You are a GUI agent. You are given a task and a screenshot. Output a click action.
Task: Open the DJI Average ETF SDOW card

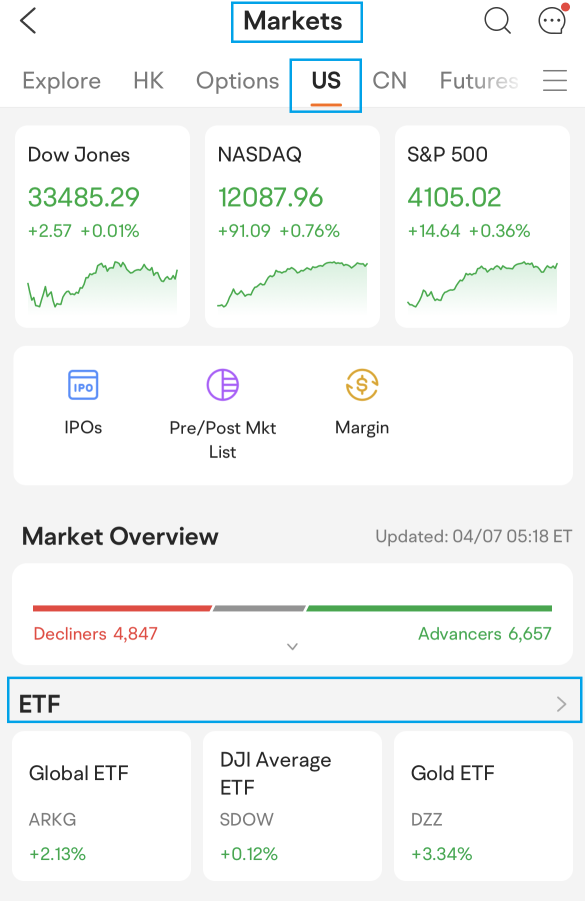(x=291, y=806)
